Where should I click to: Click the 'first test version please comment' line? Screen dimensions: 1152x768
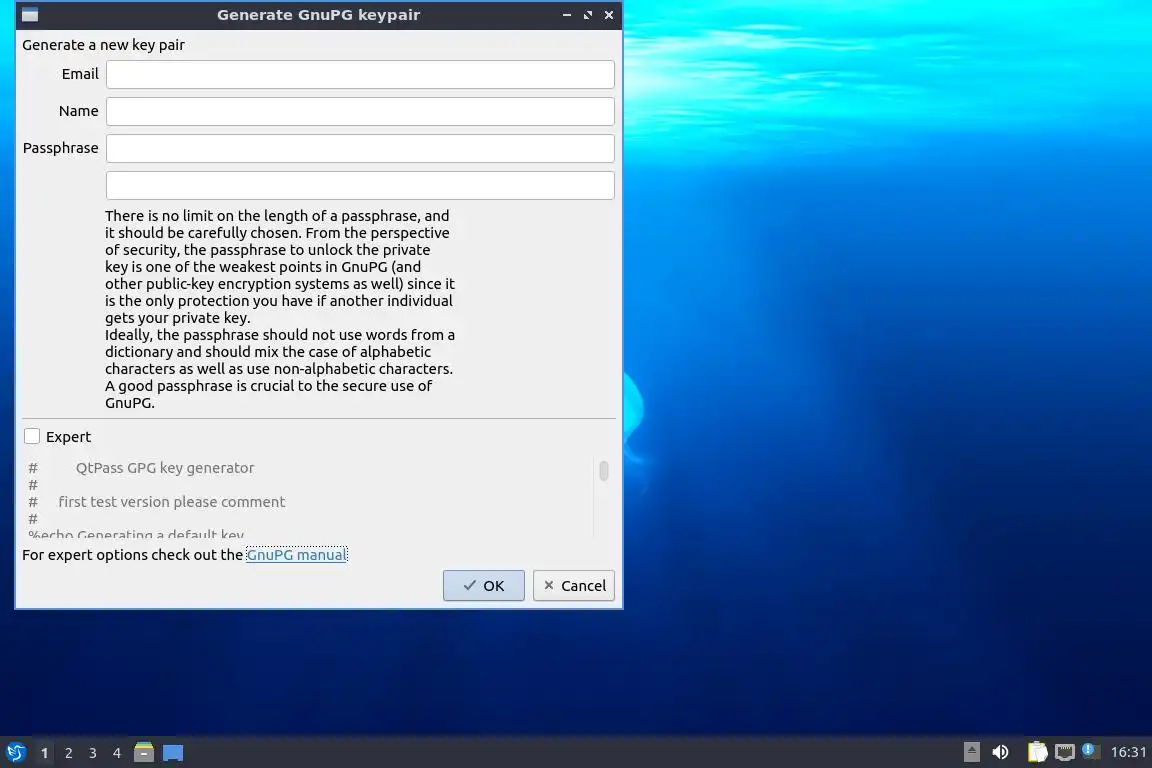[172, 502]
